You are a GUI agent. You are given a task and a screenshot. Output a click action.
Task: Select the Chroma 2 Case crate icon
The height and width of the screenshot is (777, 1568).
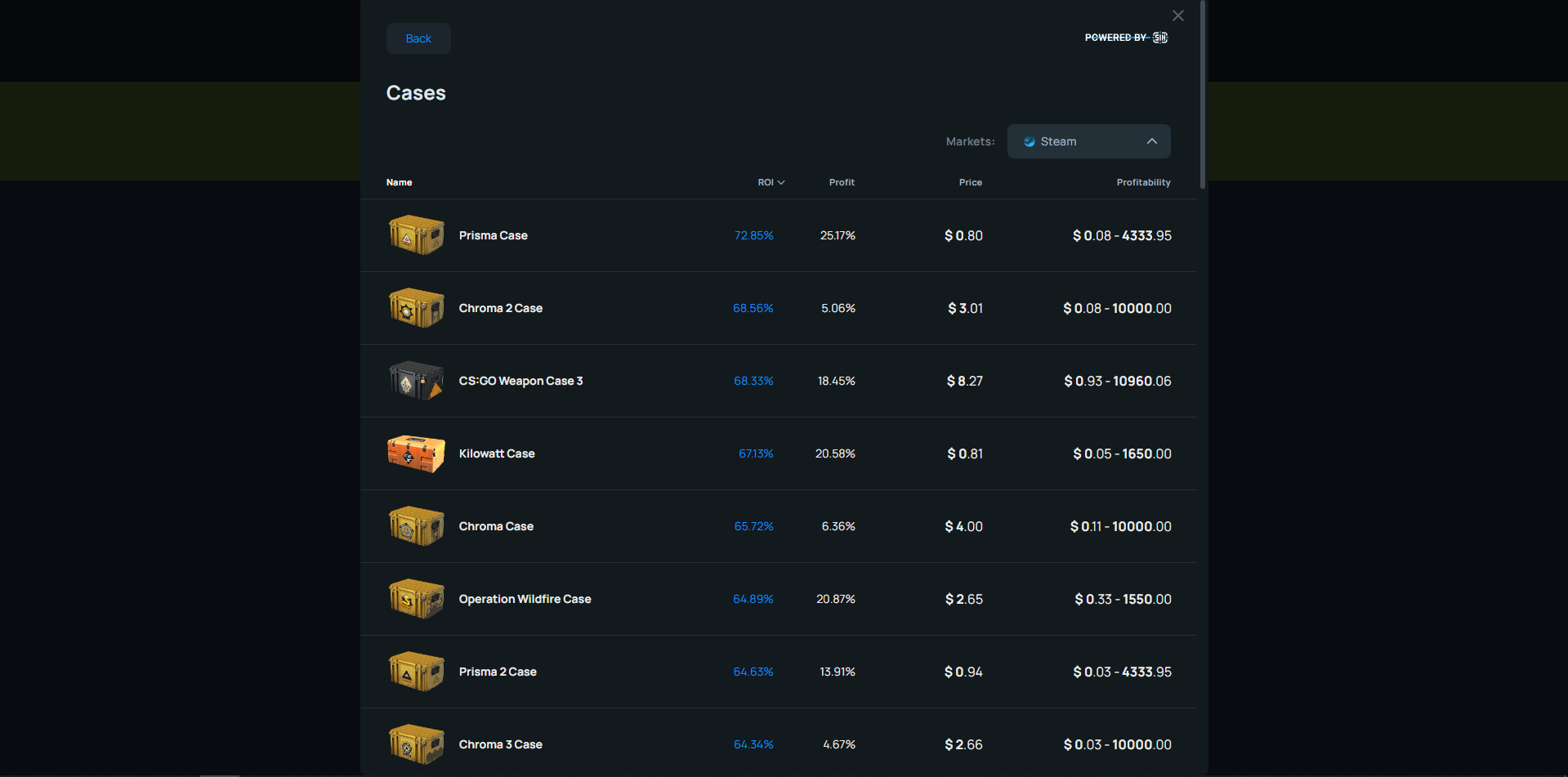tap(416, 308)
